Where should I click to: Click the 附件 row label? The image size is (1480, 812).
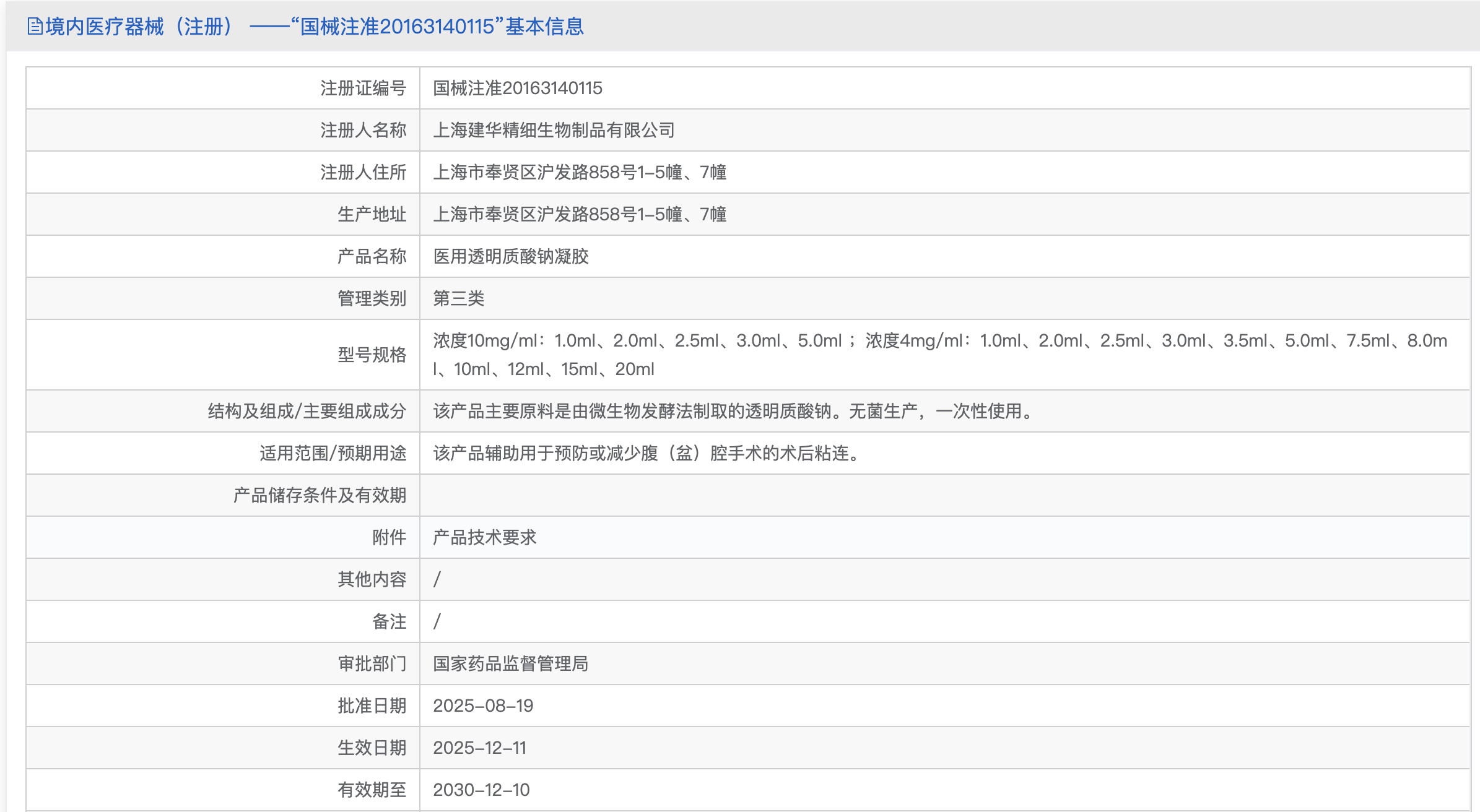tap(389, 537)
